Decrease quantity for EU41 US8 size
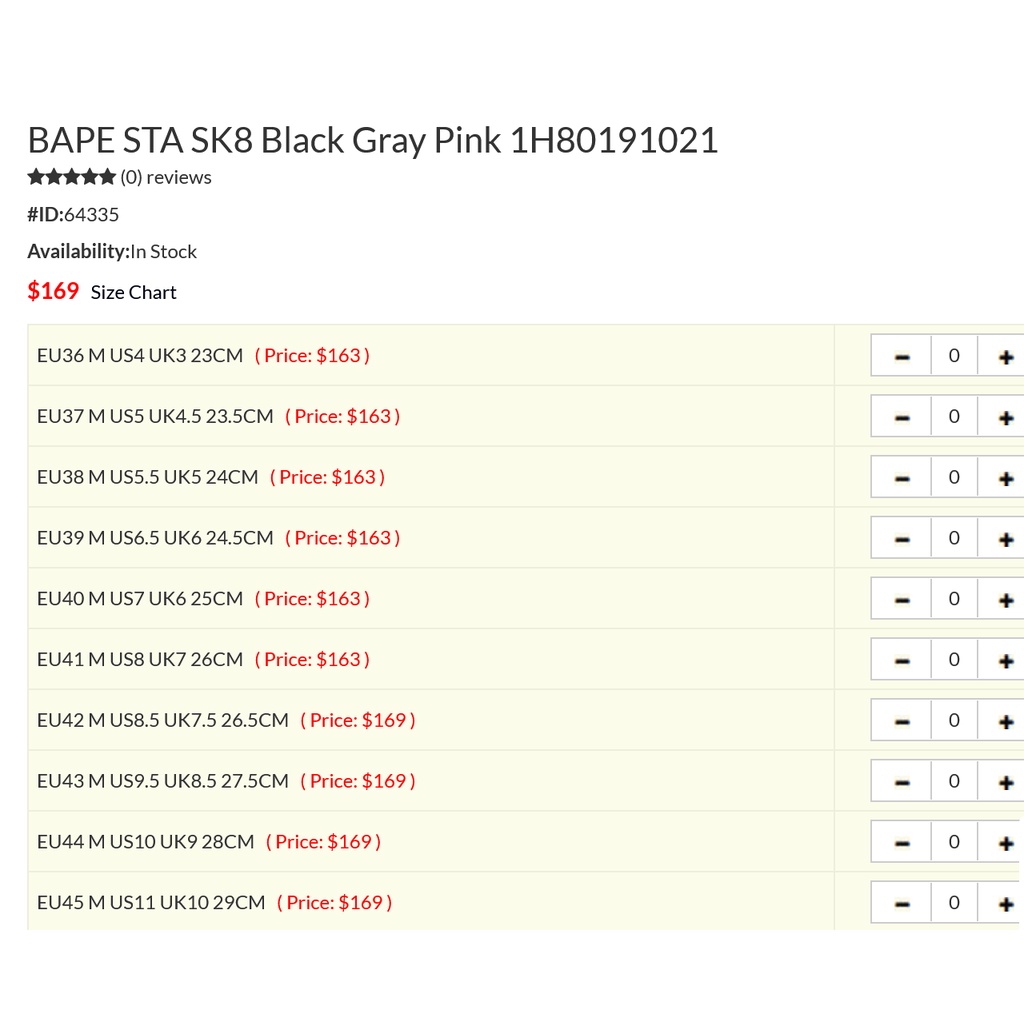The width and height of the screenshot is (1024, 1024). tap(902, 660)
